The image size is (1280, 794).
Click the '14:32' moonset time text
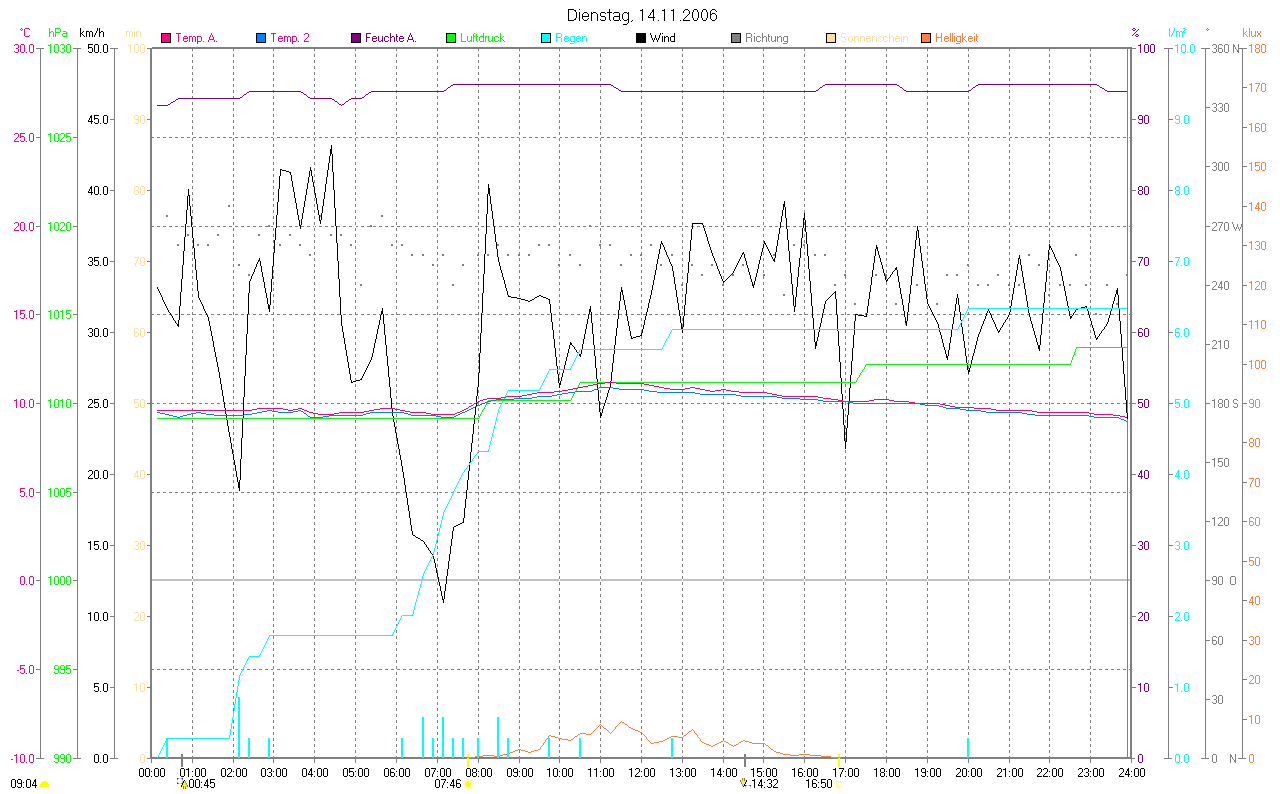click(x=764, y=784)
